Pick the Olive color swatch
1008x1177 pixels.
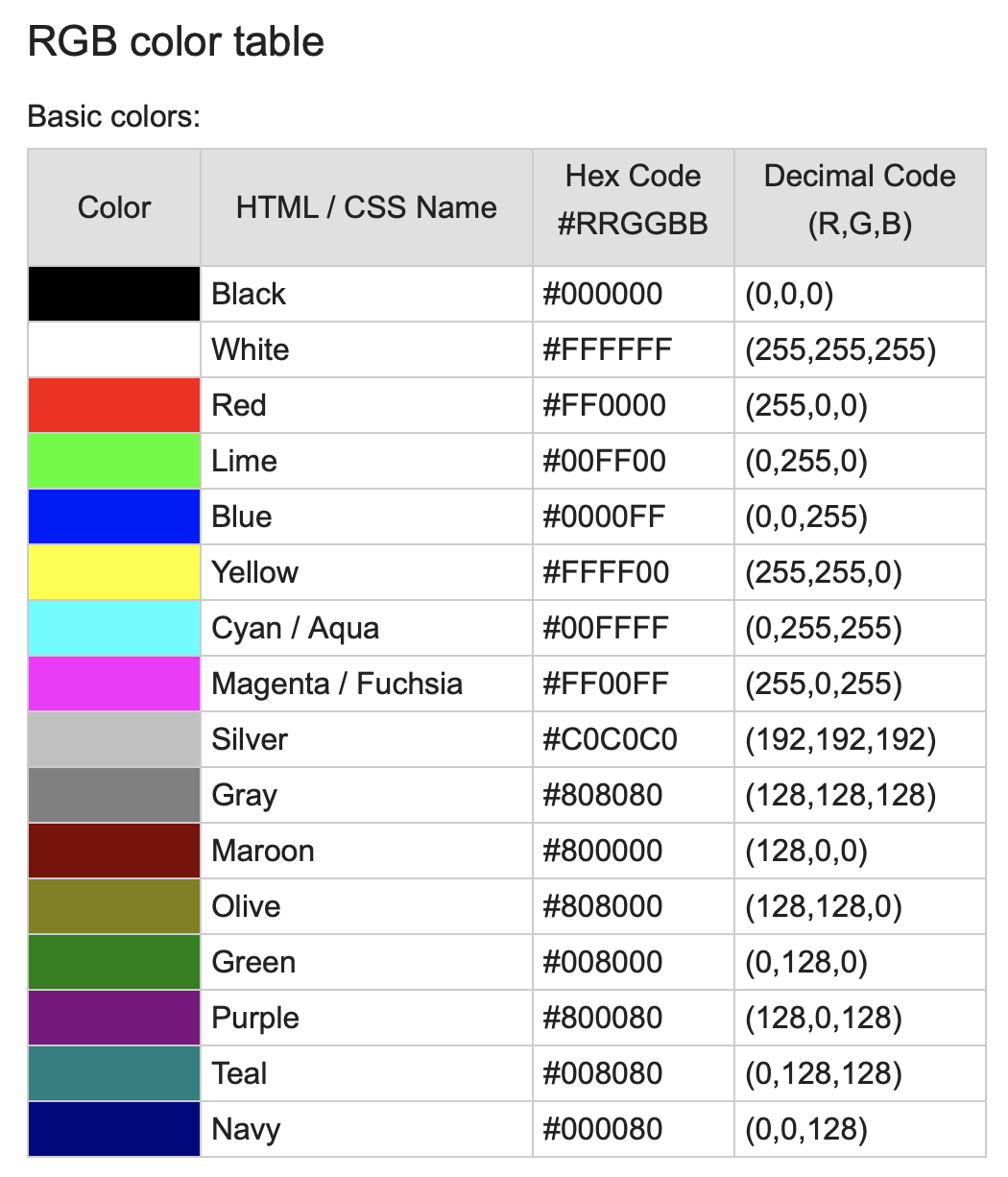[114, 906]
